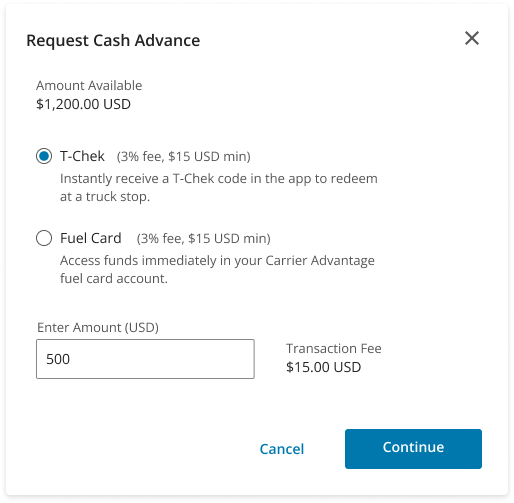
Task: Click the 'Access funds immediately' description line
Action: 217,260
